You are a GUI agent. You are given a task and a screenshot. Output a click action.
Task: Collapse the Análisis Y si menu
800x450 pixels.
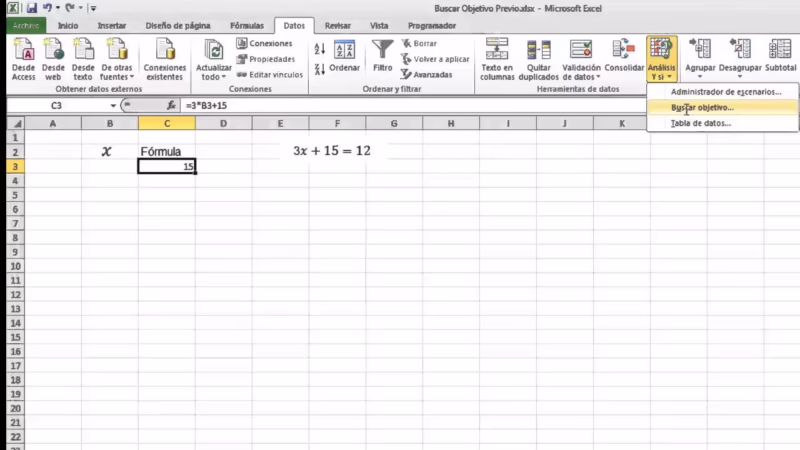point(662,59)
